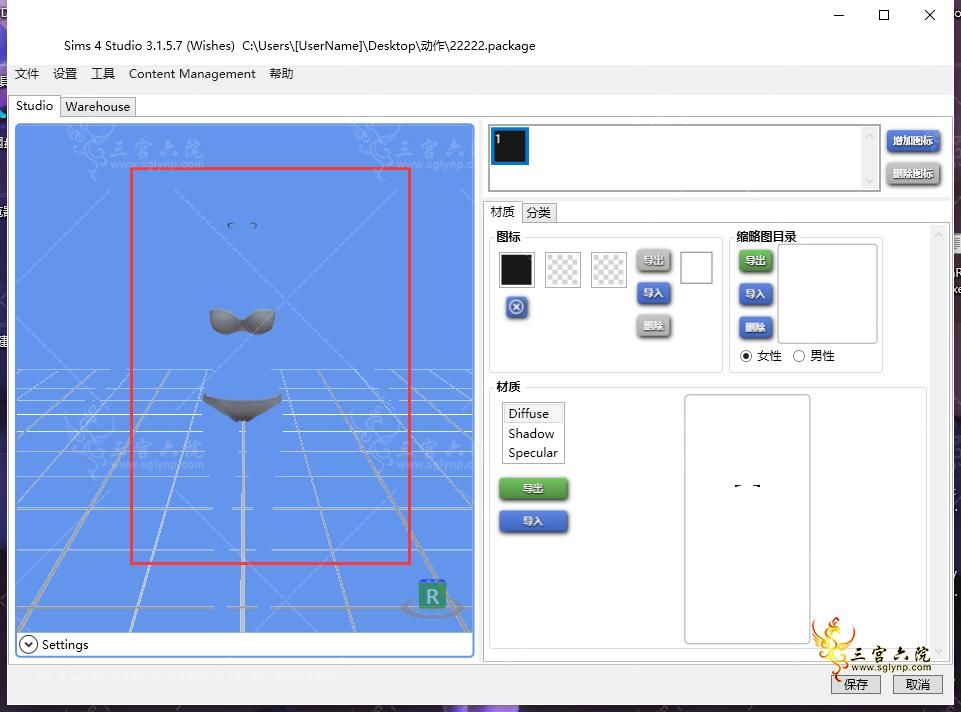Select the 女性 radio button
Viewport: 961px width, 712px height.
(x=746, y=356)
